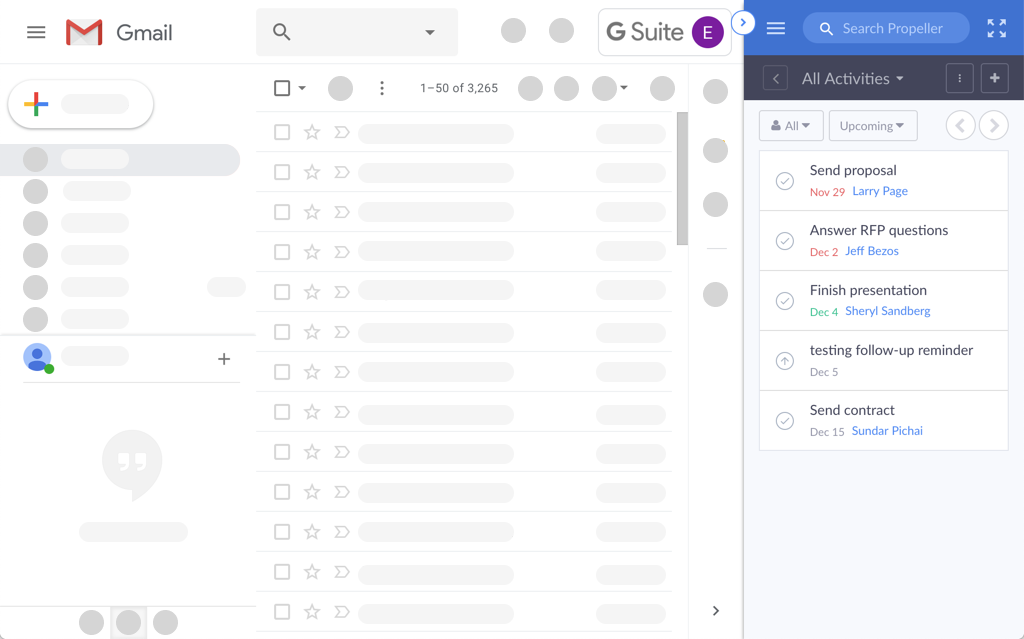1024x639 pixels.
Task: Open the Propeller hamburger menu
Action: (775, 29)
